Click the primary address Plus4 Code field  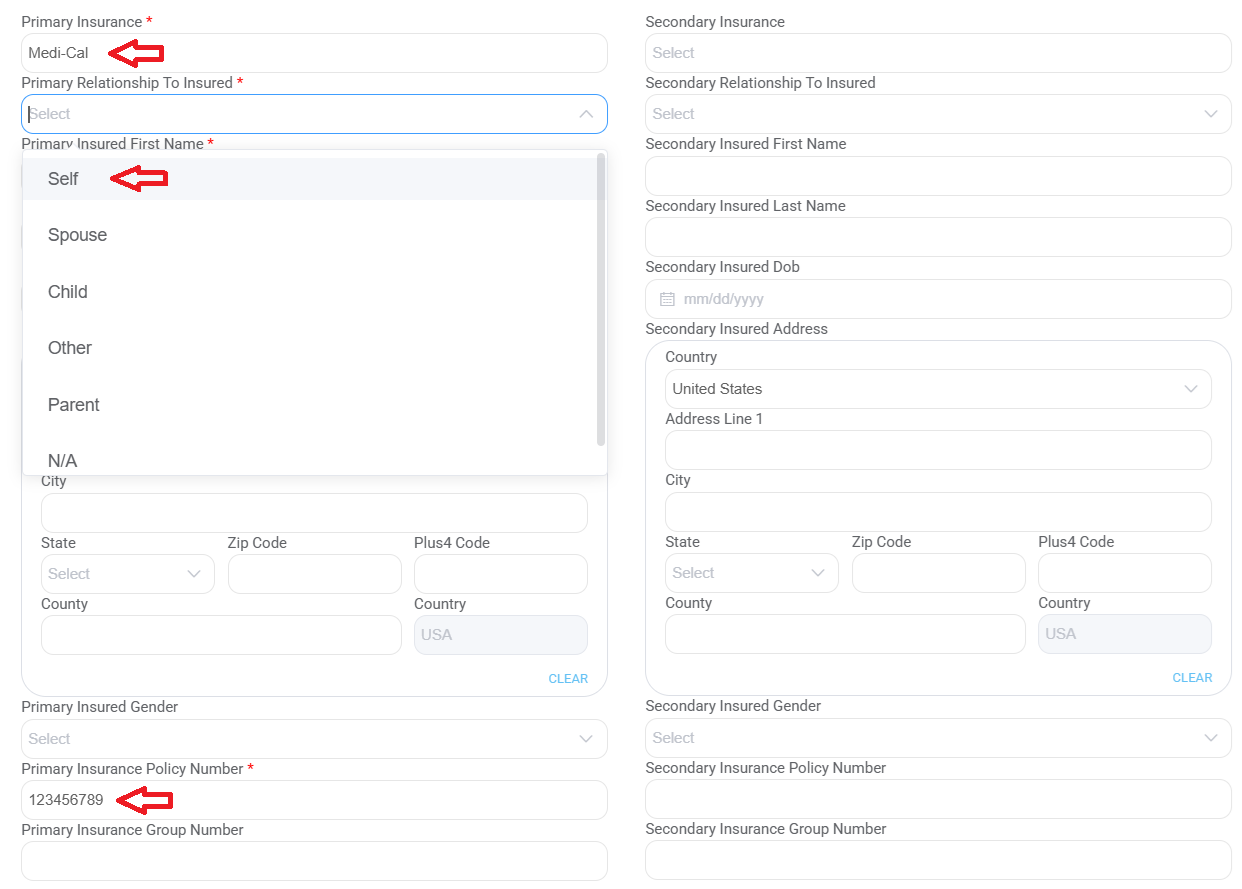pos(501,574)
